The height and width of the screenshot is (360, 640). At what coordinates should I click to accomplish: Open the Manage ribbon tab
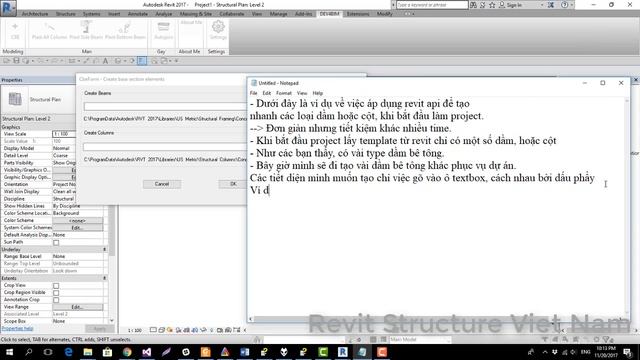278,14
